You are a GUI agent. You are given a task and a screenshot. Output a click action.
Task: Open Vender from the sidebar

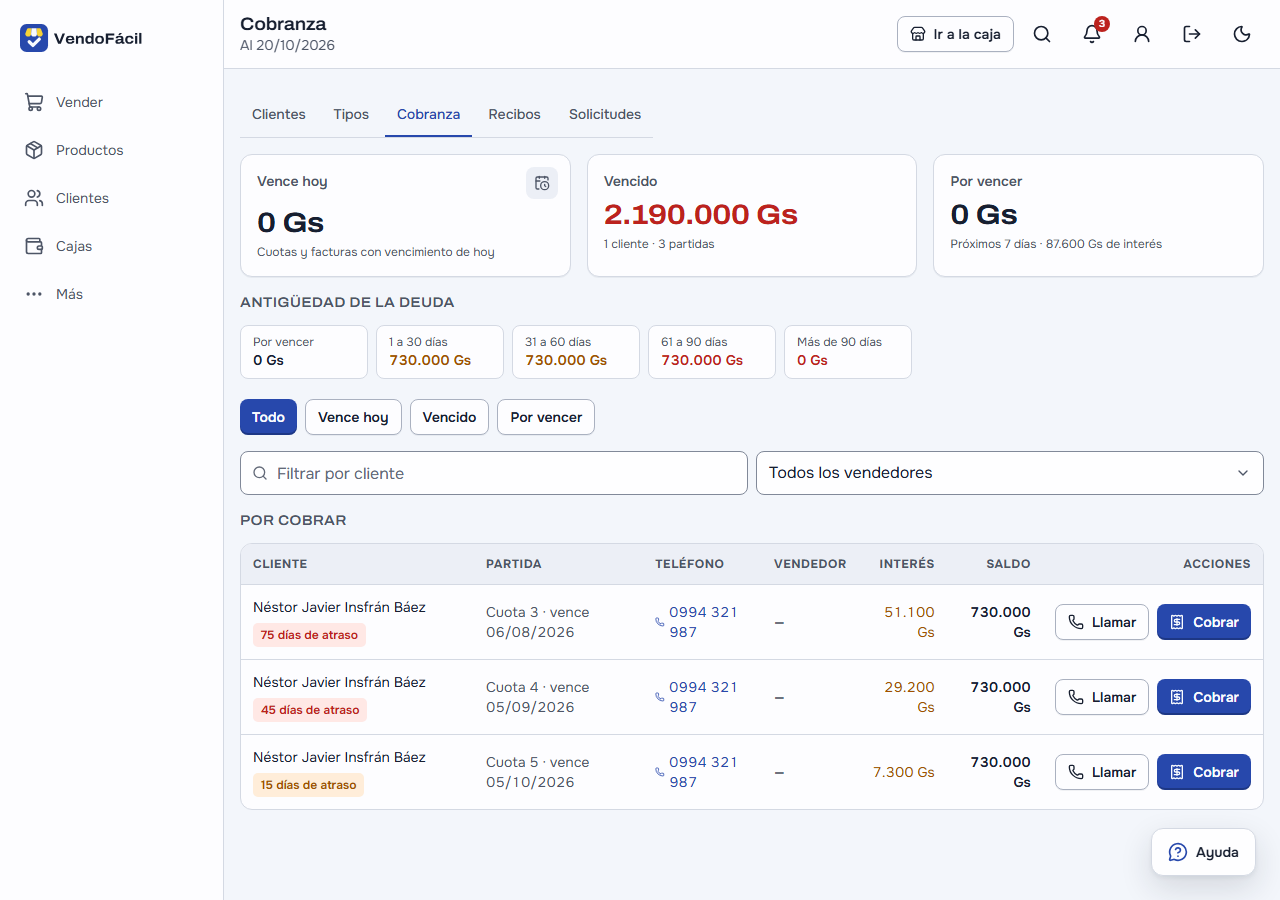click(x=111, y=102)
